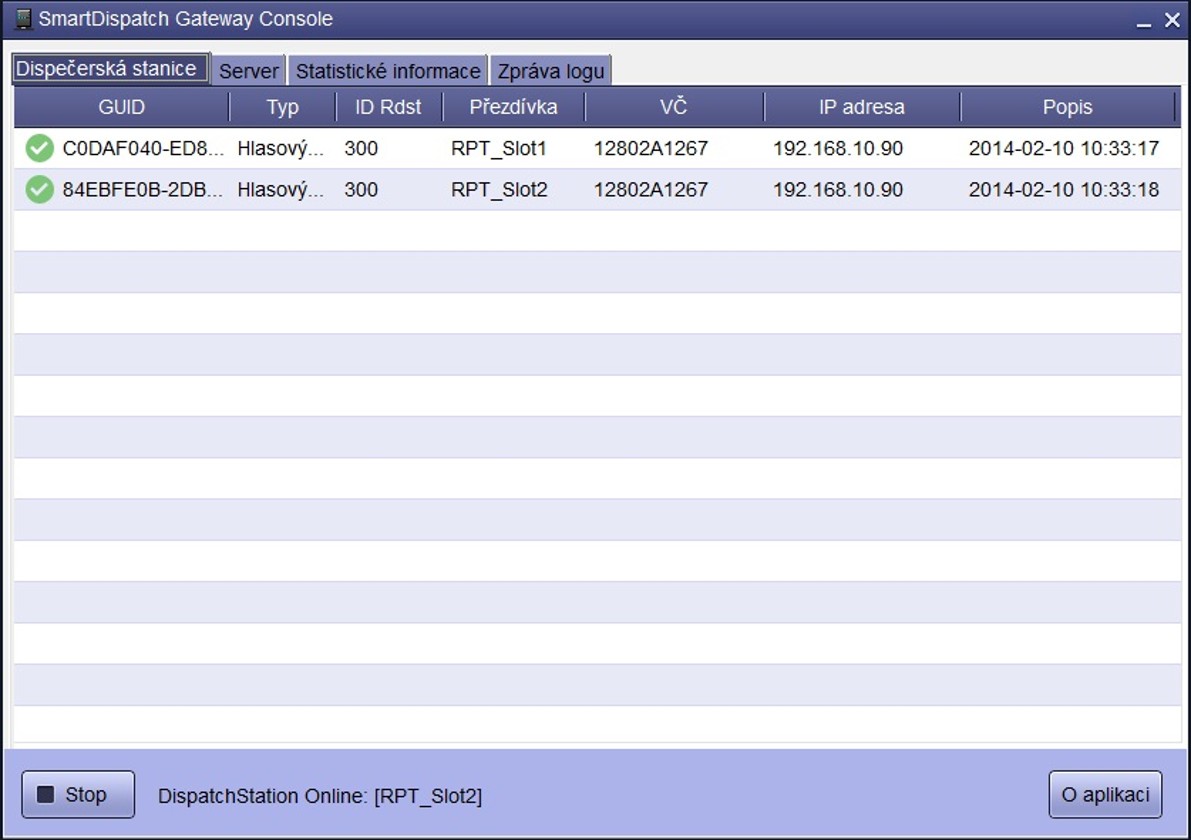Sort by the Typ column header
Image resolution: width=1191 pixels, height=840 pixels.
coord(283,107)
